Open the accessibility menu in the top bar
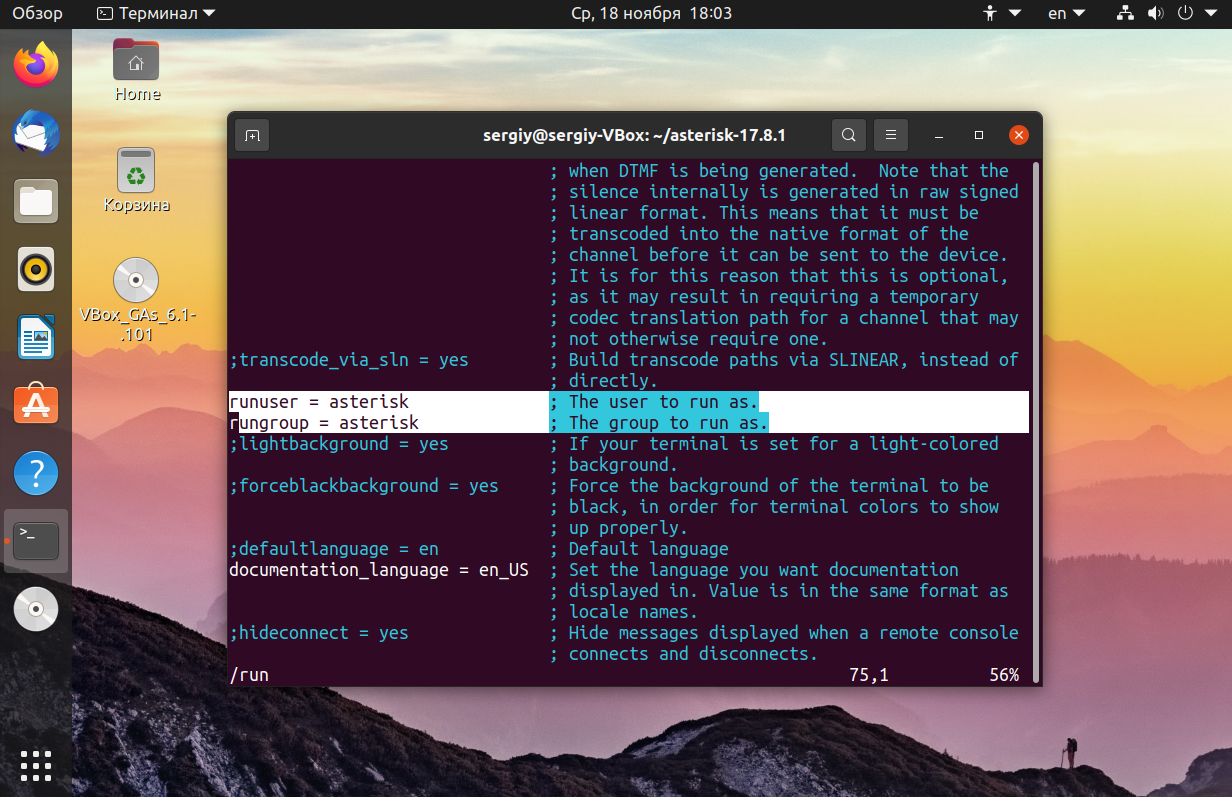This screenshot has width=1232, height=797. [1001, 13]
